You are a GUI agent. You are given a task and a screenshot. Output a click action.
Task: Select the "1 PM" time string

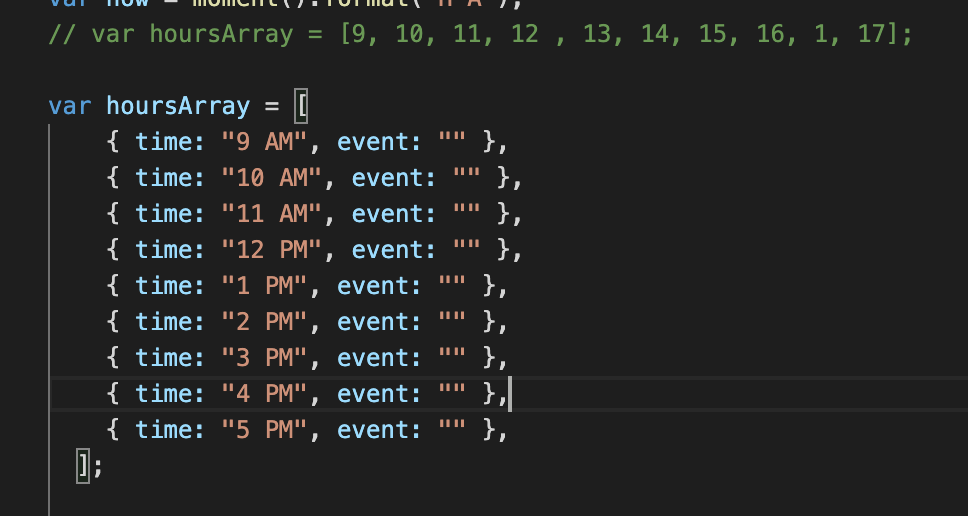[264, 286]
